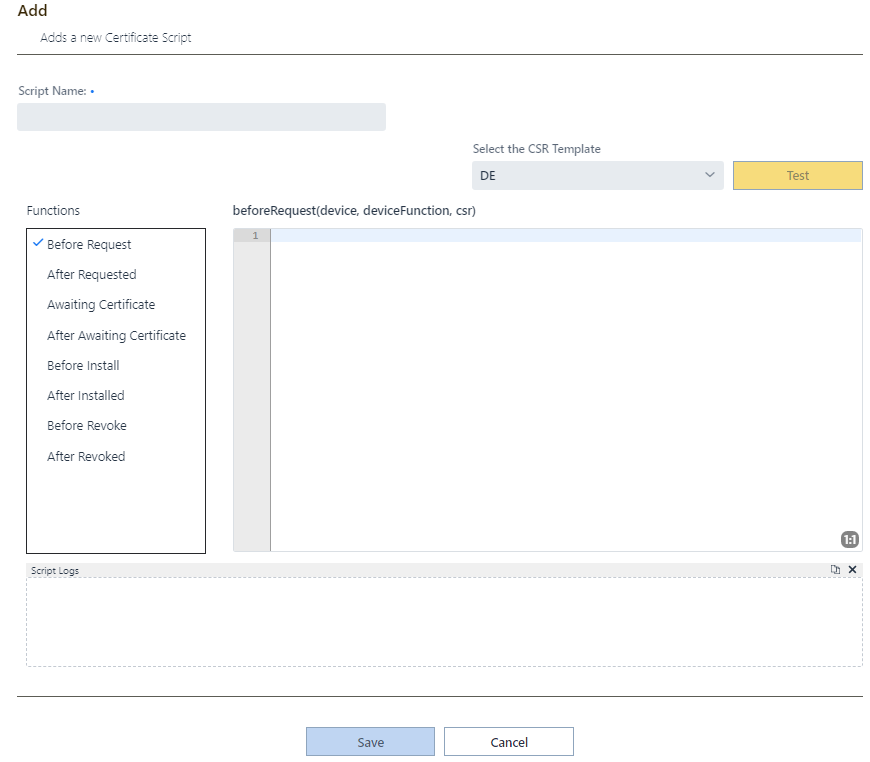870x762 pixels.
Task: Click line number 1 in the gutter
Action: click(x=255, y=236)
